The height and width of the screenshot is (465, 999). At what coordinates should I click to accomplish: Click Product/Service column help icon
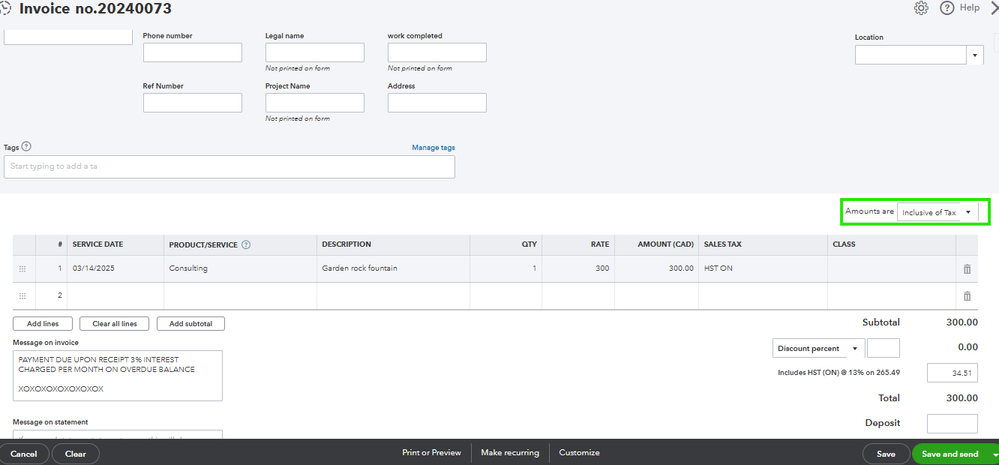click(246, 244)
